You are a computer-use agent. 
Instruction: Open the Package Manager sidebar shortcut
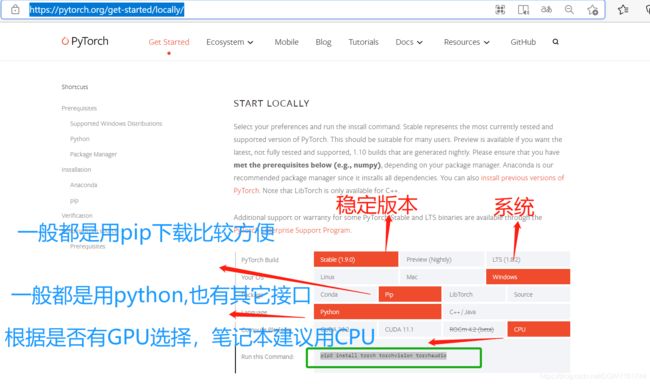pyautogui.click(x=93, y=154)
